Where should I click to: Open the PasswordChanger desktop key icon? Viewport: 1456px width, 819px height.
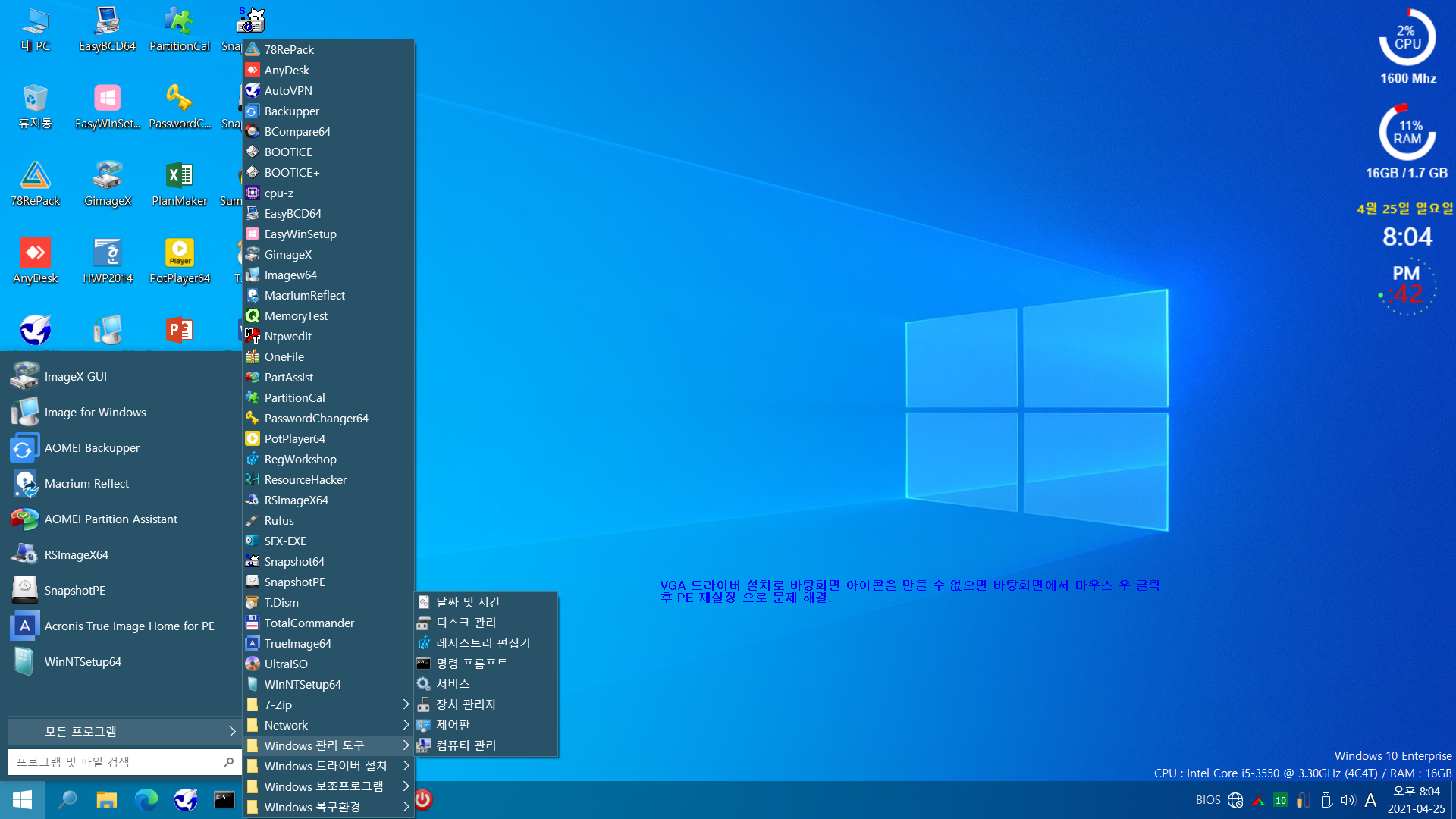(179, 108)
